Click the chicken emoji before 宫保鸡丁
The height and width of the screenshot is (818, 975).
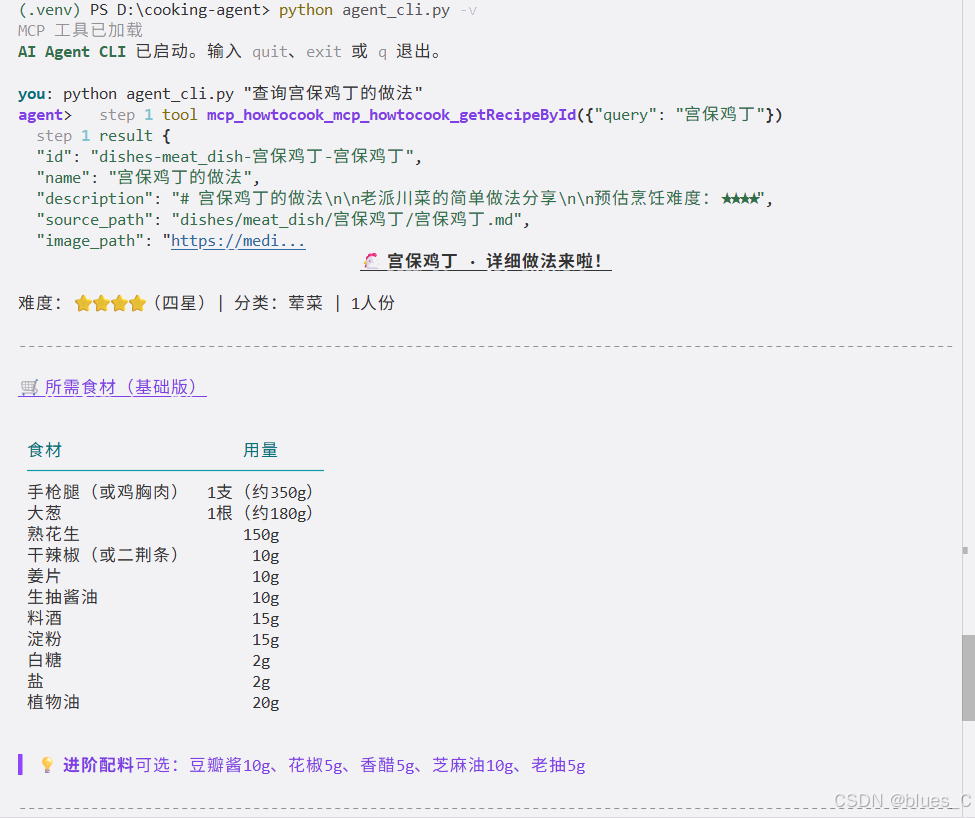[x=371, y=261]
